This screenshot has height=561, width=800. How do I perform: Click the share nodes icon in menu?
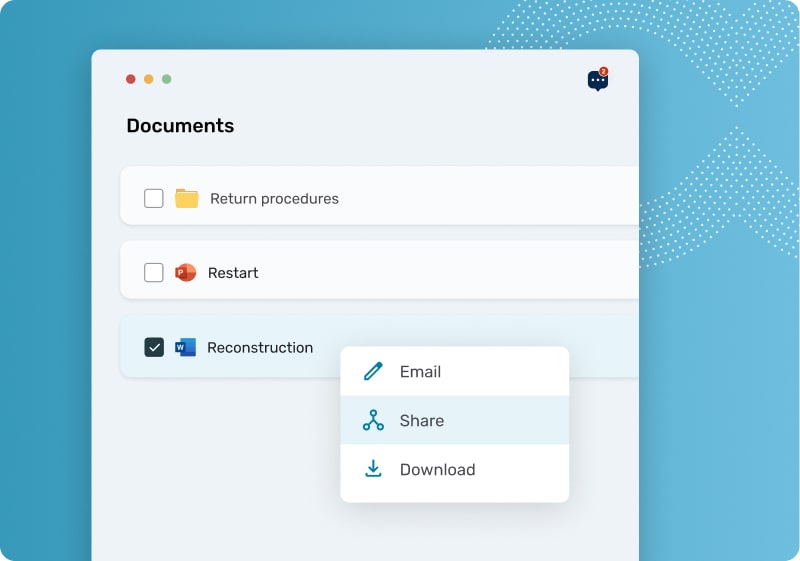click(373, 420)
